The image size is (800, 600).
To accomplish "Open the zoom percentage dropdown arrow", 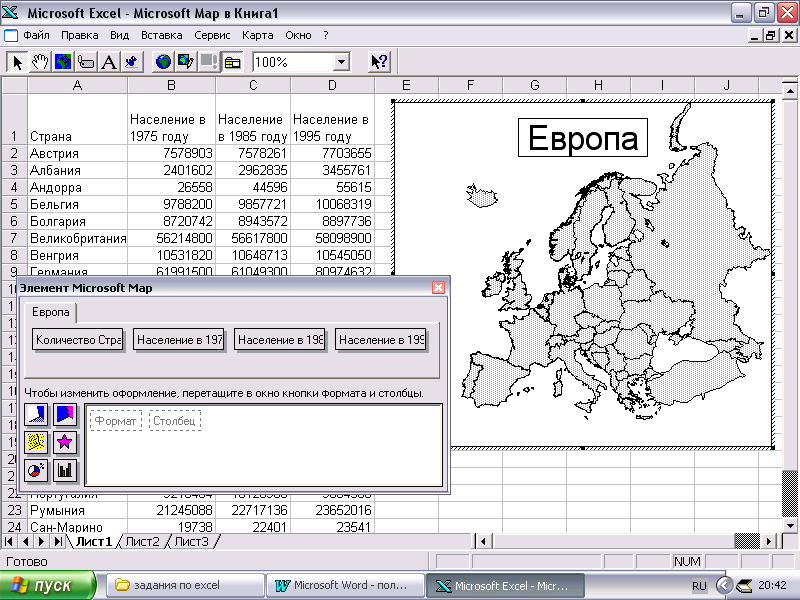I will (x=341, y=62).
